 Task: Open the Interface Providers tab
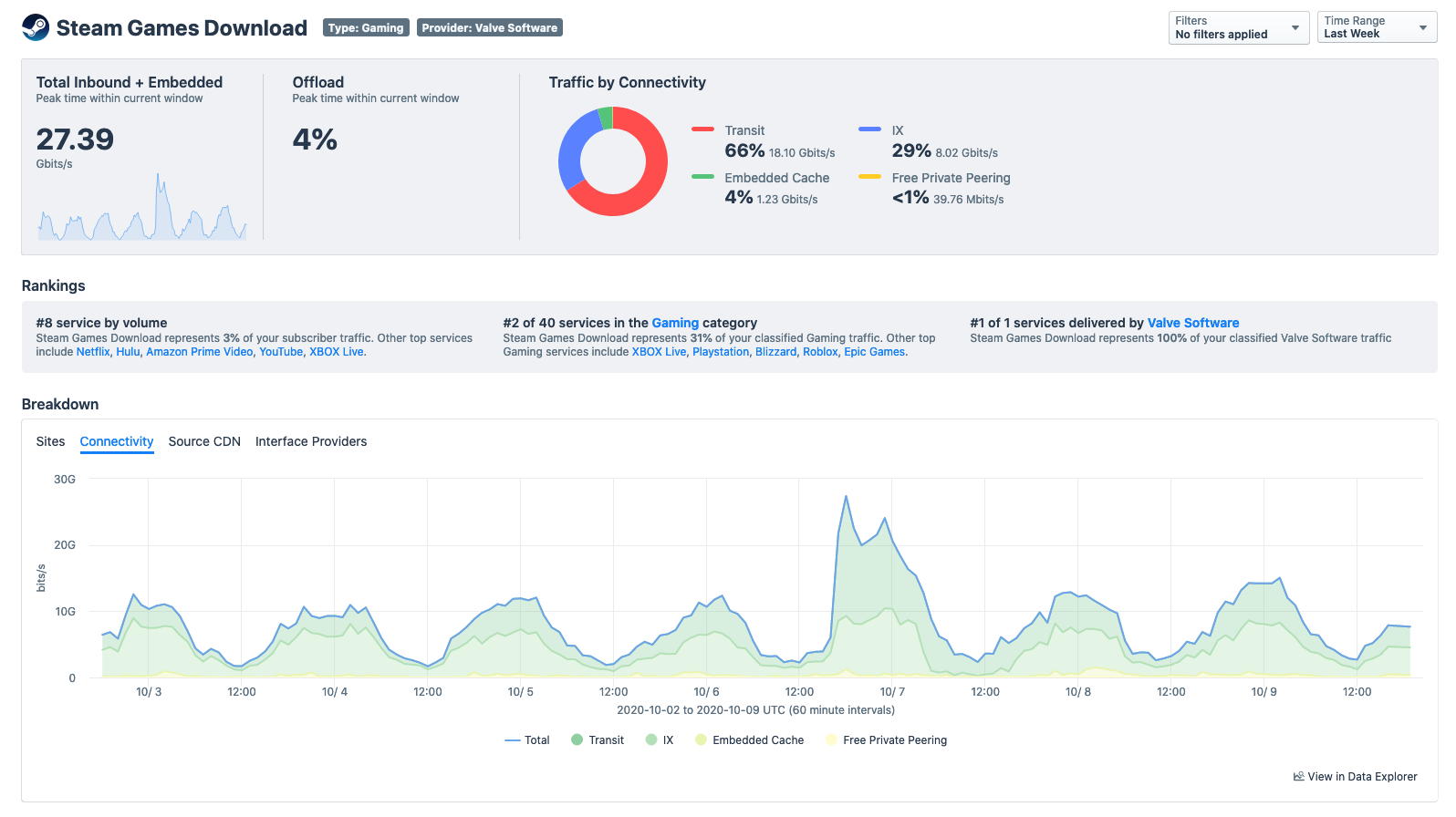(311, 441)
